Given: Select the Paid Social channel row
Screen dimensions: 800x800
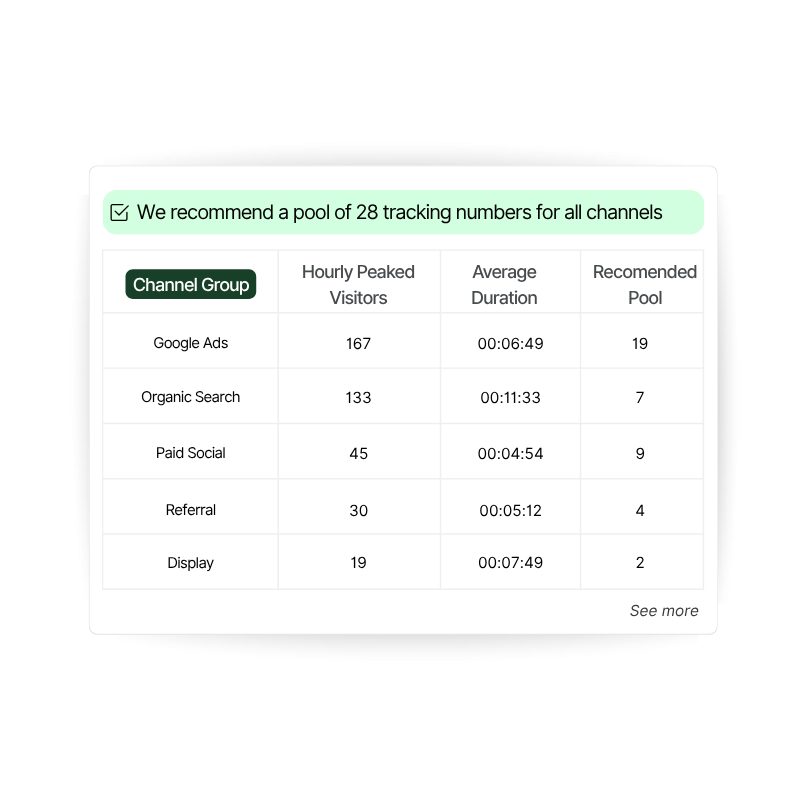Looking at the screenshot, I should (190, 451).
